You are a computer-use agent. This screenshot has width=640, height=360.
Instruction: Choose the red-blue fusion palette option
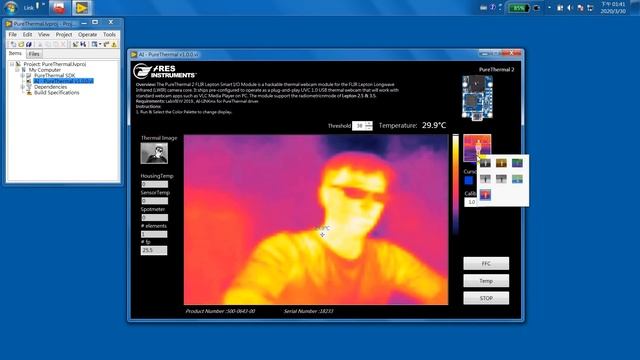click(x=485, y=195)
